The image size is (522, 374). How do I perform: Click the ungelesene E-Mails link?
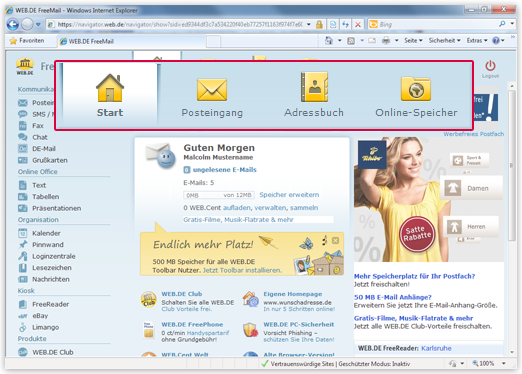[x=225, y=170]
